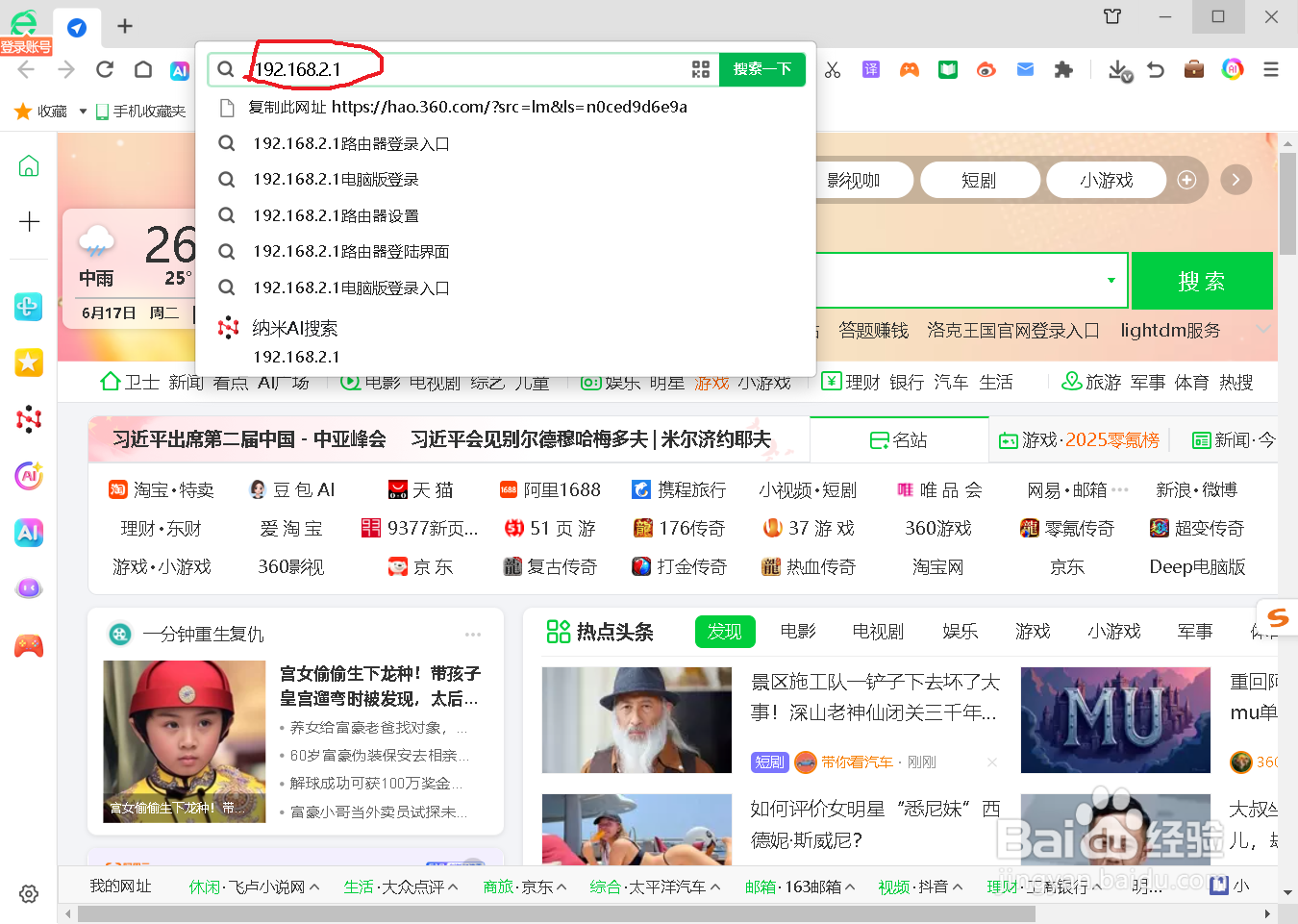Click the right arrow beside 小游戏
The image size is (1298, 924).
click(x=1236, y=180)
